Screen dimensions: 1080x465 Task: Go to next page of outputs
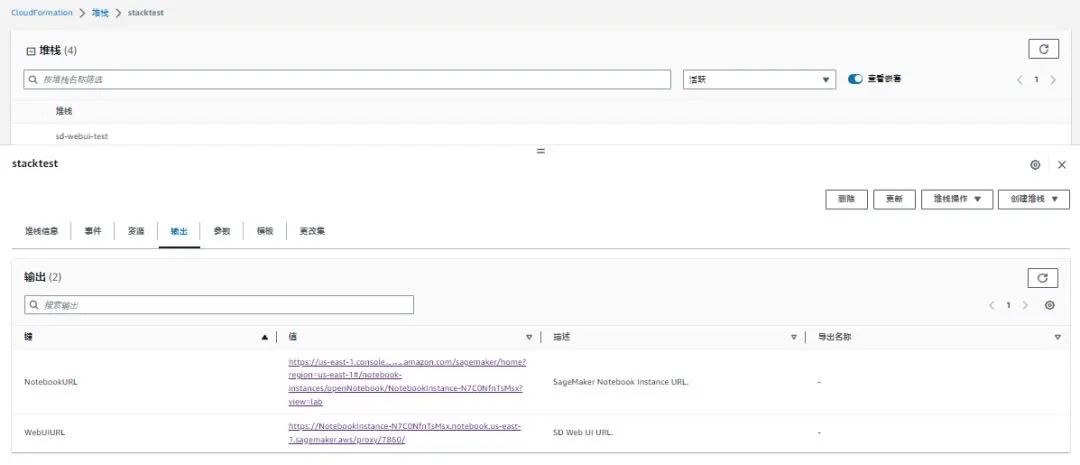[x=1025, y=305]
